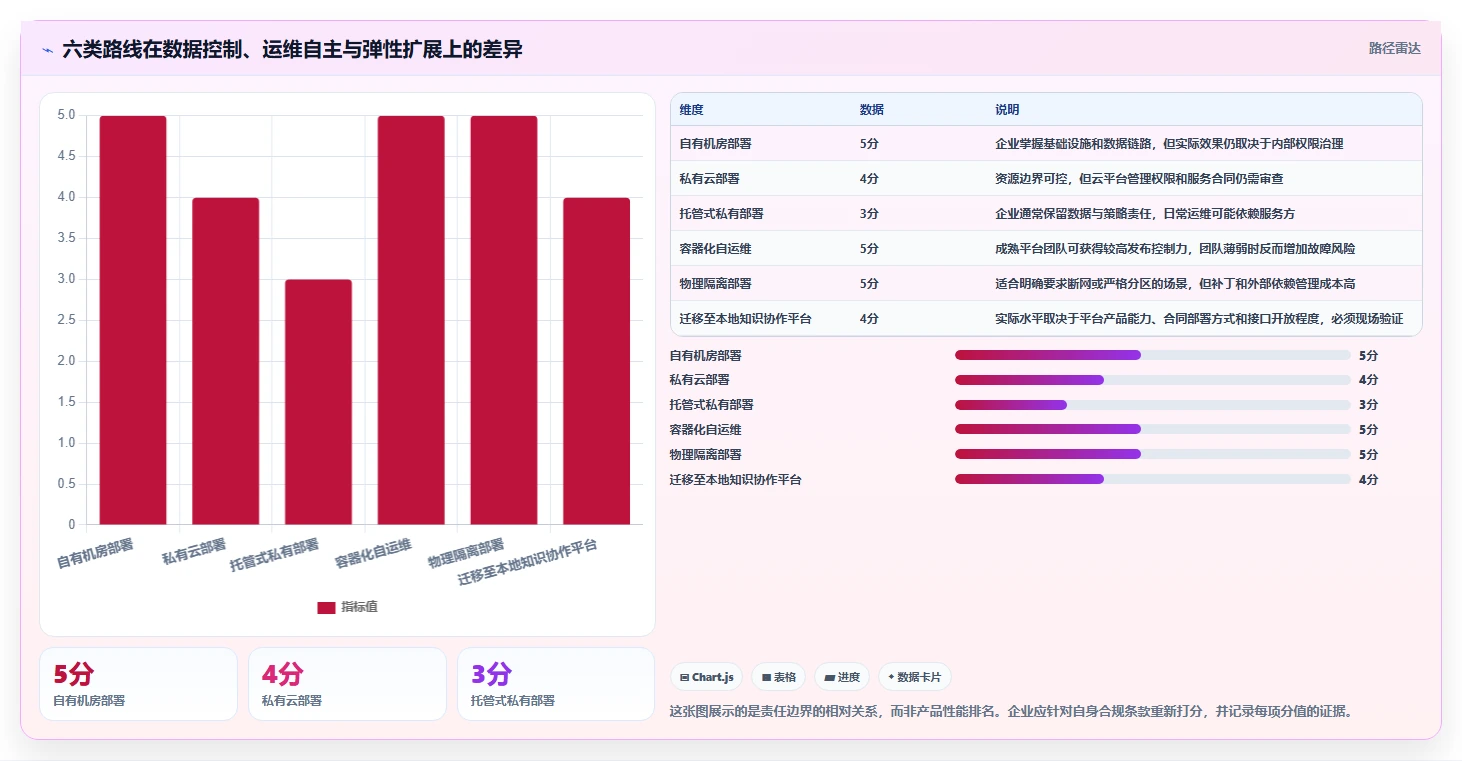Click the description starting 资源边界可控
This screenshot has height=761, width=1462.
[1139, 179]
